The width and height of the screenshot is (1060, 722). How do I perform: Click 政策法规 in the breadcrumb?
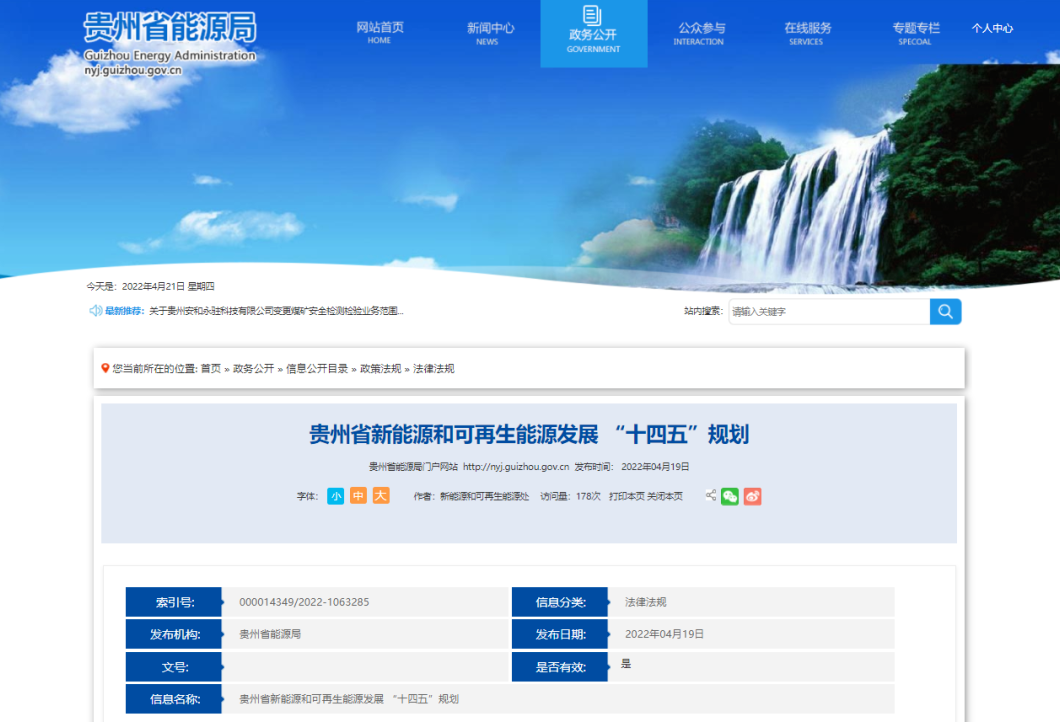click(x=381, y=368)
